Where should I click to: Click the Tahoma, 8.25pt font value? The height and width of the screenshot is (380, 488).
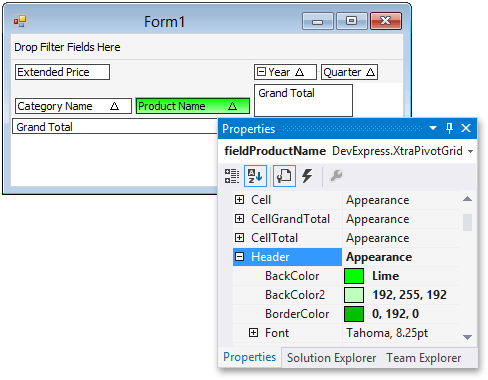click(x=387, y=333)
